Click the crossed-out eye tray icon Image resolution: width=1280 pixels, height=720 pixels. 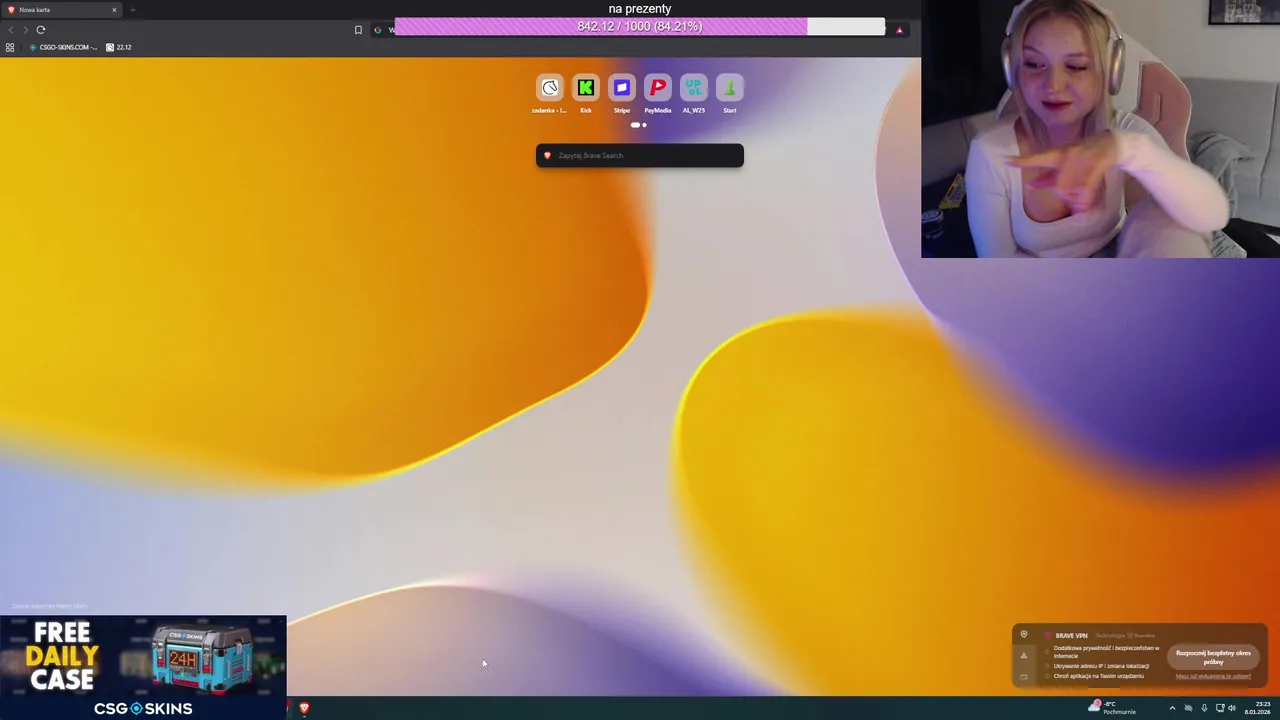tap(1188, 708)
